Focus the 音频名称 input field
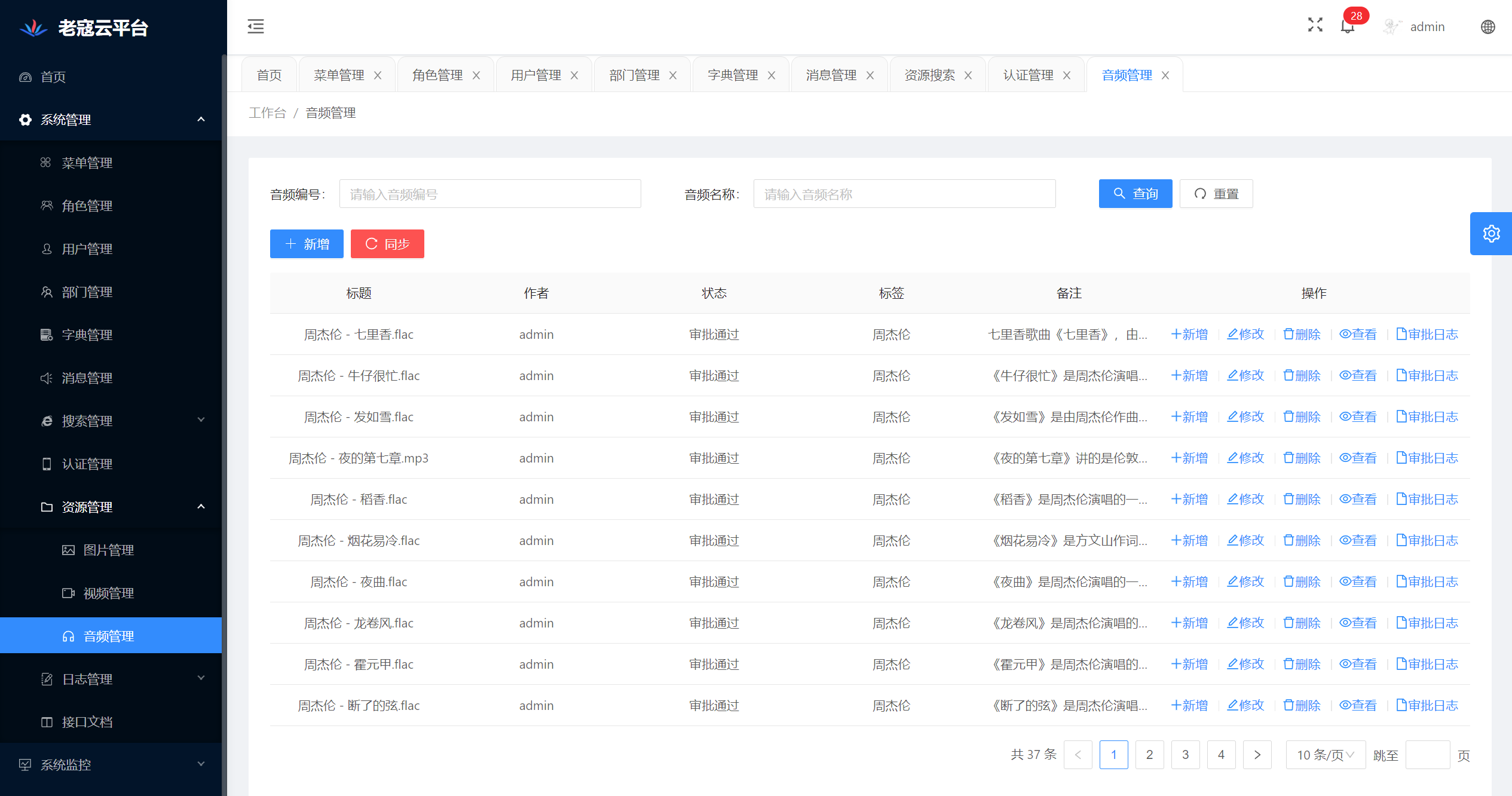This screenshot has width=1512, height=796. 904,194
